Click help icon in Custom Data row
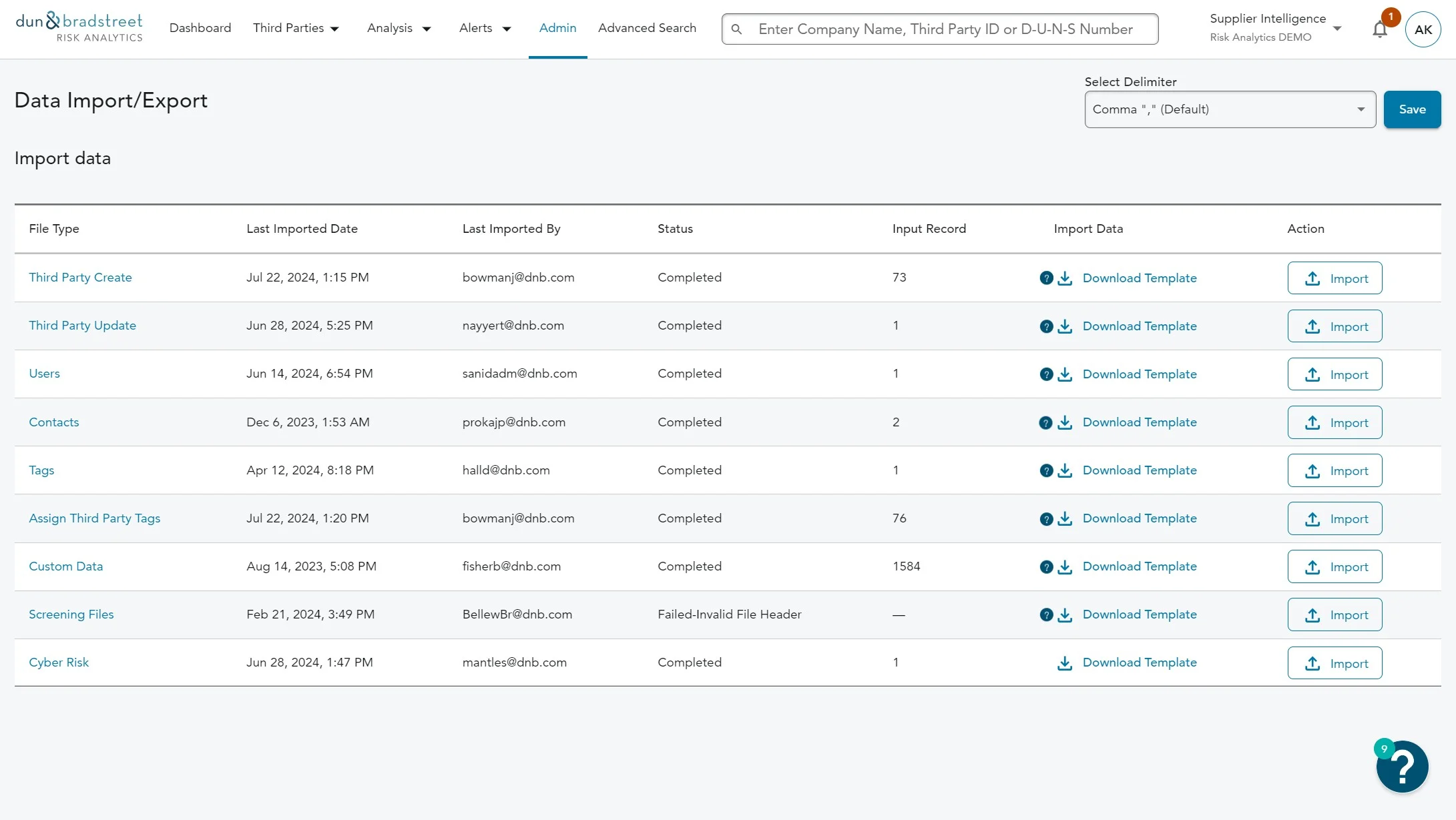The height and width of the screenshot is (820, 1456). click(x=1046, y=567)
